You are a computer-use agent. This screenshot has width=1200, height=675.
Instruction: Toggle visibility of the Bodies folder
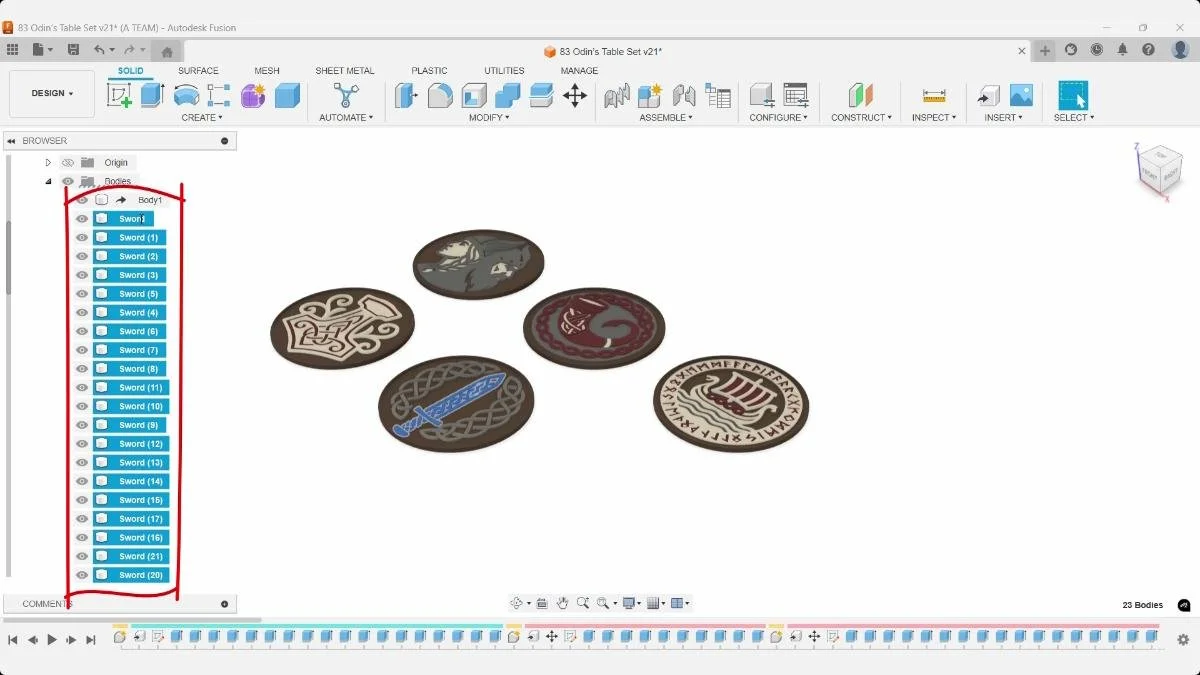point(68,181)
